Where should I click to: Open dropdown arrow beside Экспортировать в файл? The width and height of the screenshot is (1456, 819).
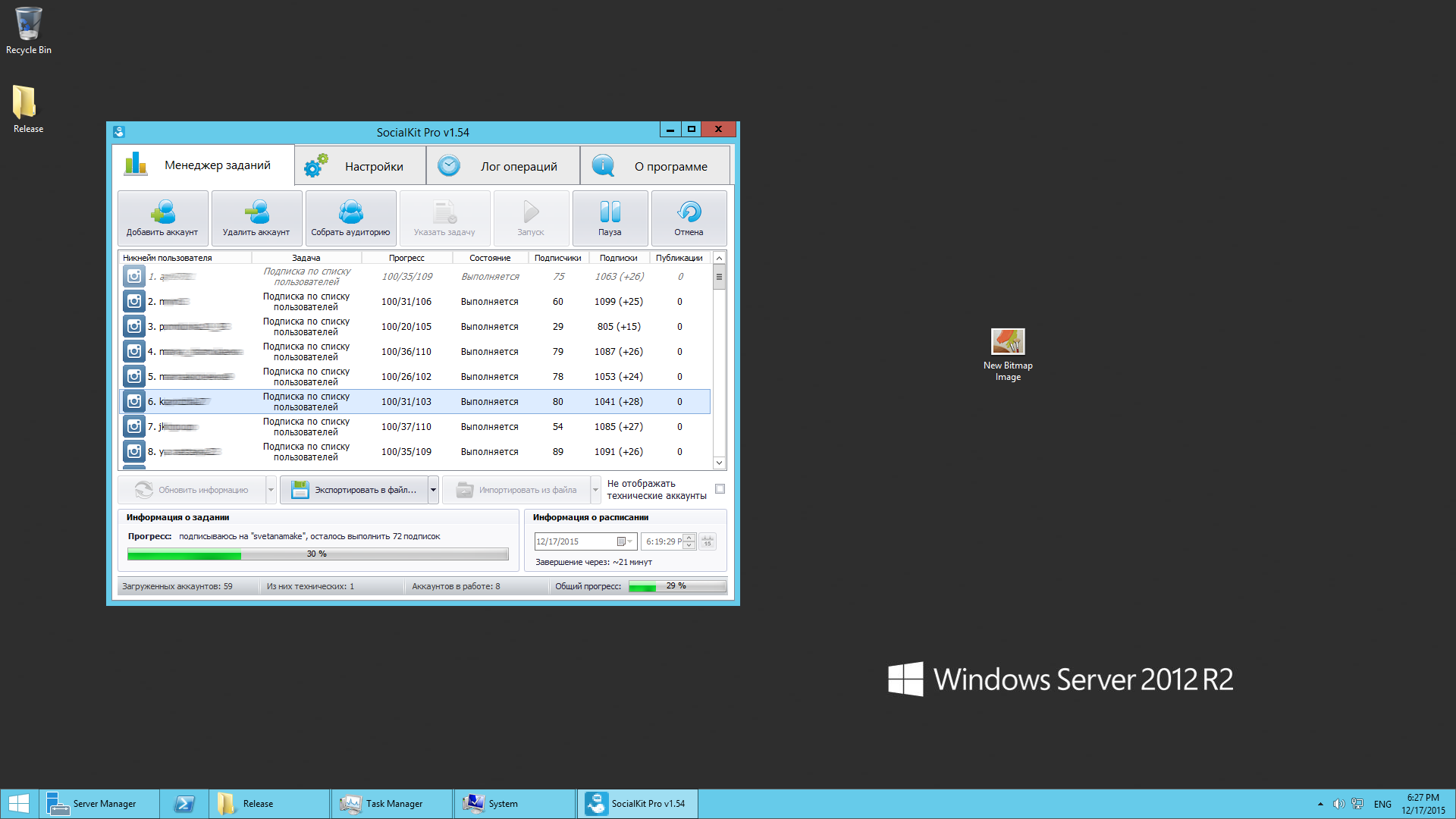433,490
